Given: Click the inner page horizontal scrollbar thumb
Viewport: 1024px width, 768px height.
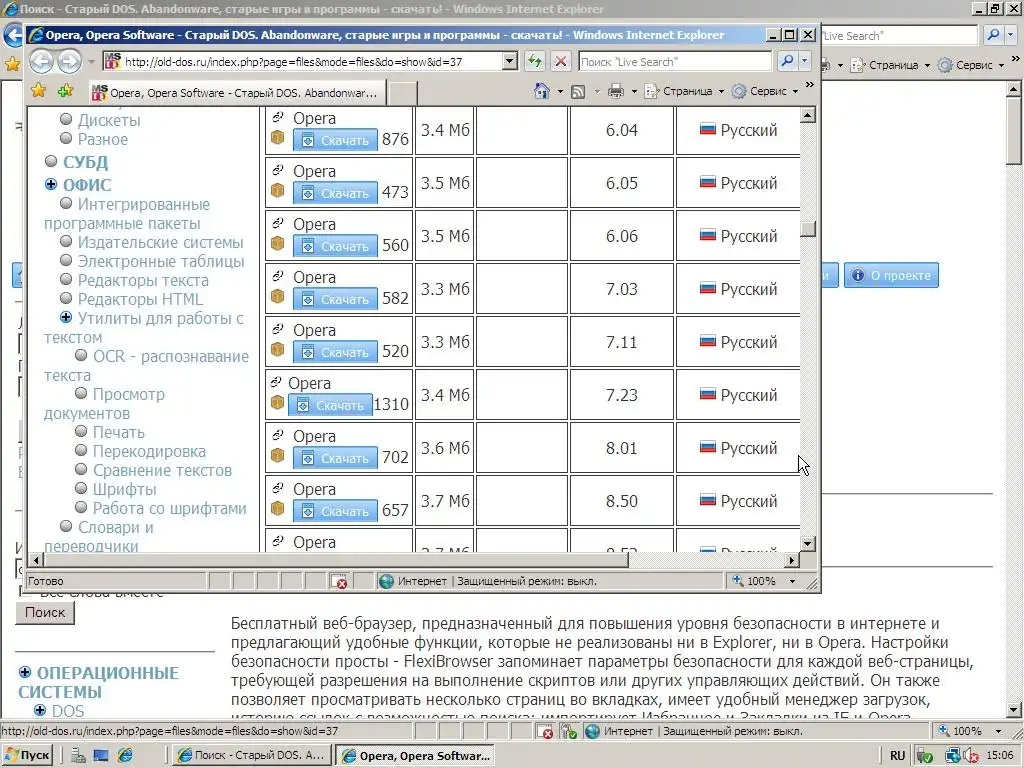Looking at the screenshot, I should (x=336, y=560).
